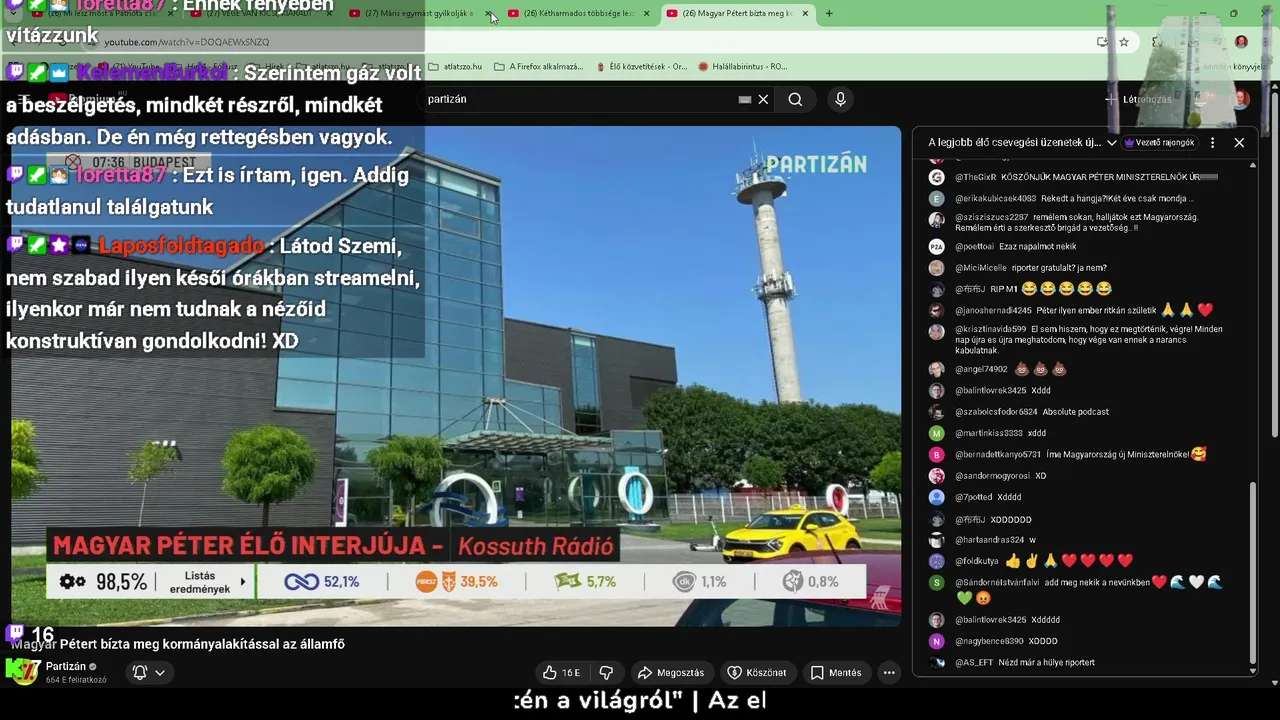This screenshot has height=720, width=1280.
Task: Open the on-screen keyboard icon in search box
Action: pos(744,99)
